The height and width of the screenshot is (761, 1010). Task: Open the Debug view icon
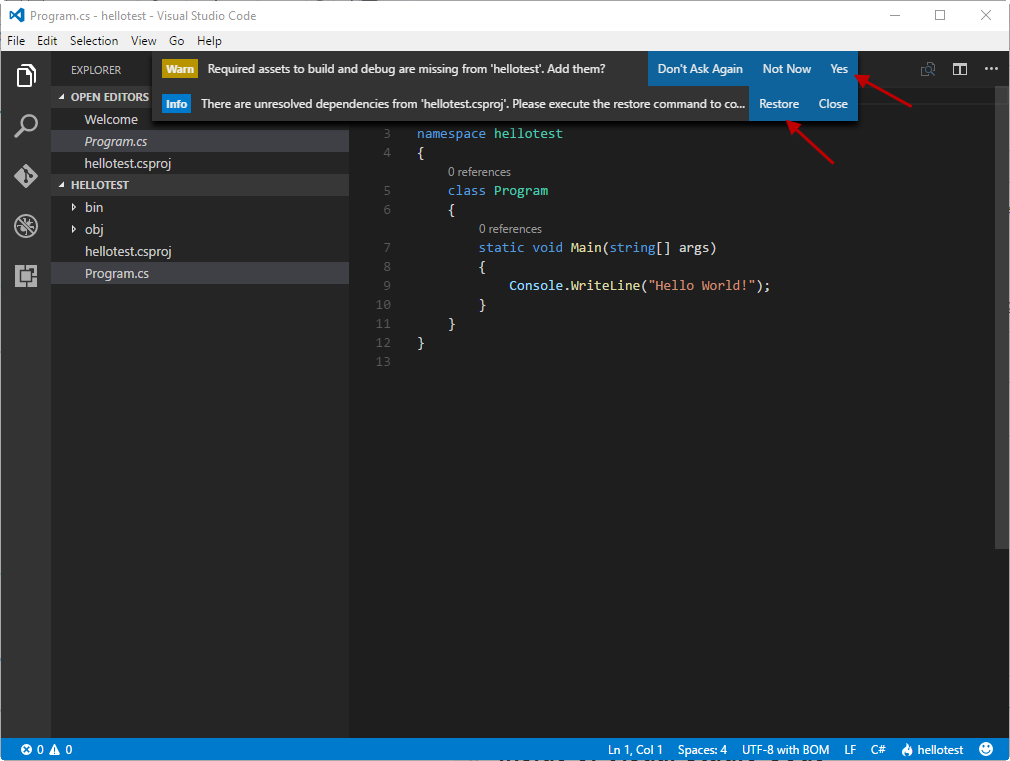click(x=25, y=225)
